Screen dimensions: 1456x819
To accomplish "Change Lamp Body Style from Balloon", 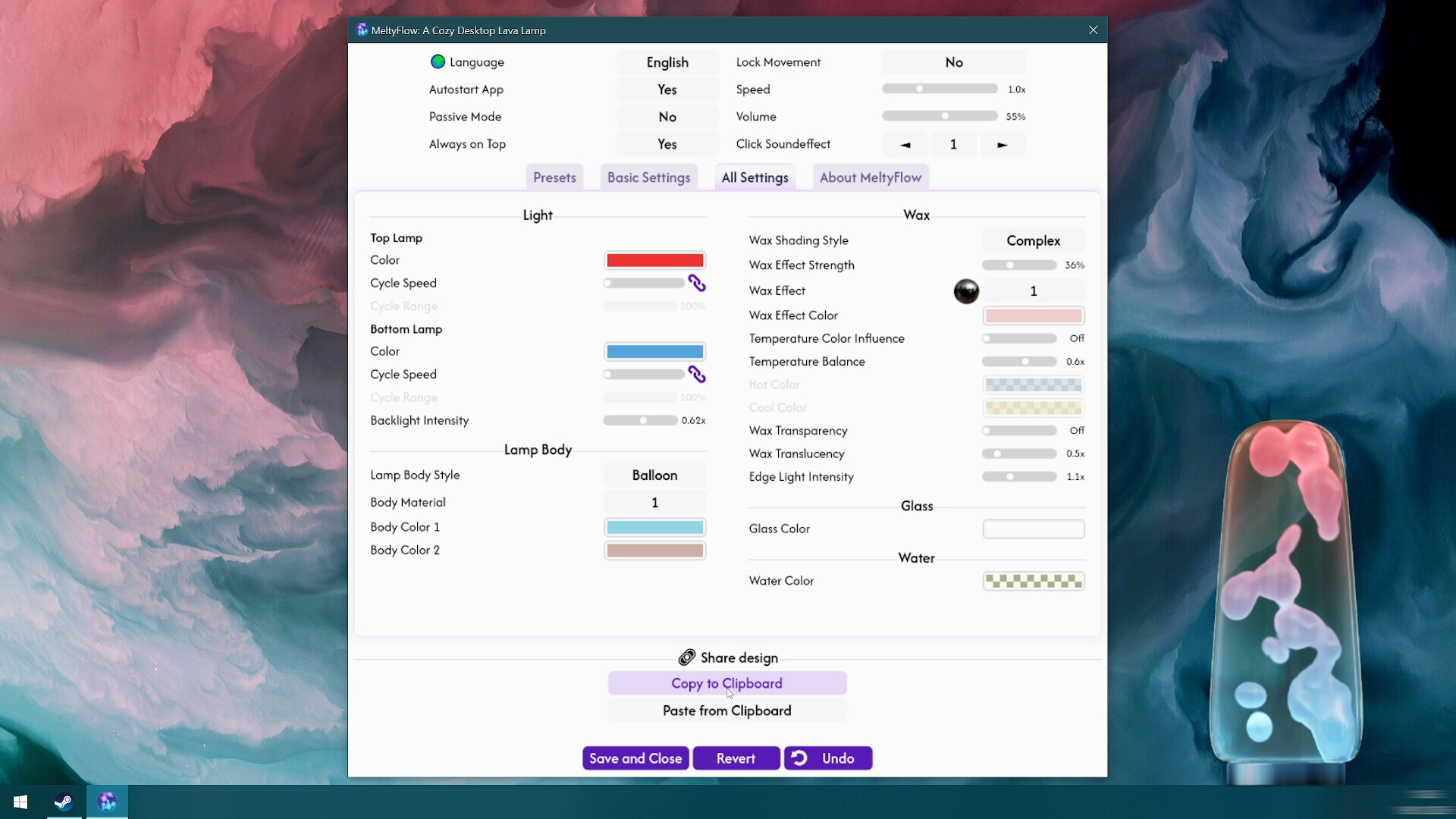I will pyautogui.click(x=654, y=475).
